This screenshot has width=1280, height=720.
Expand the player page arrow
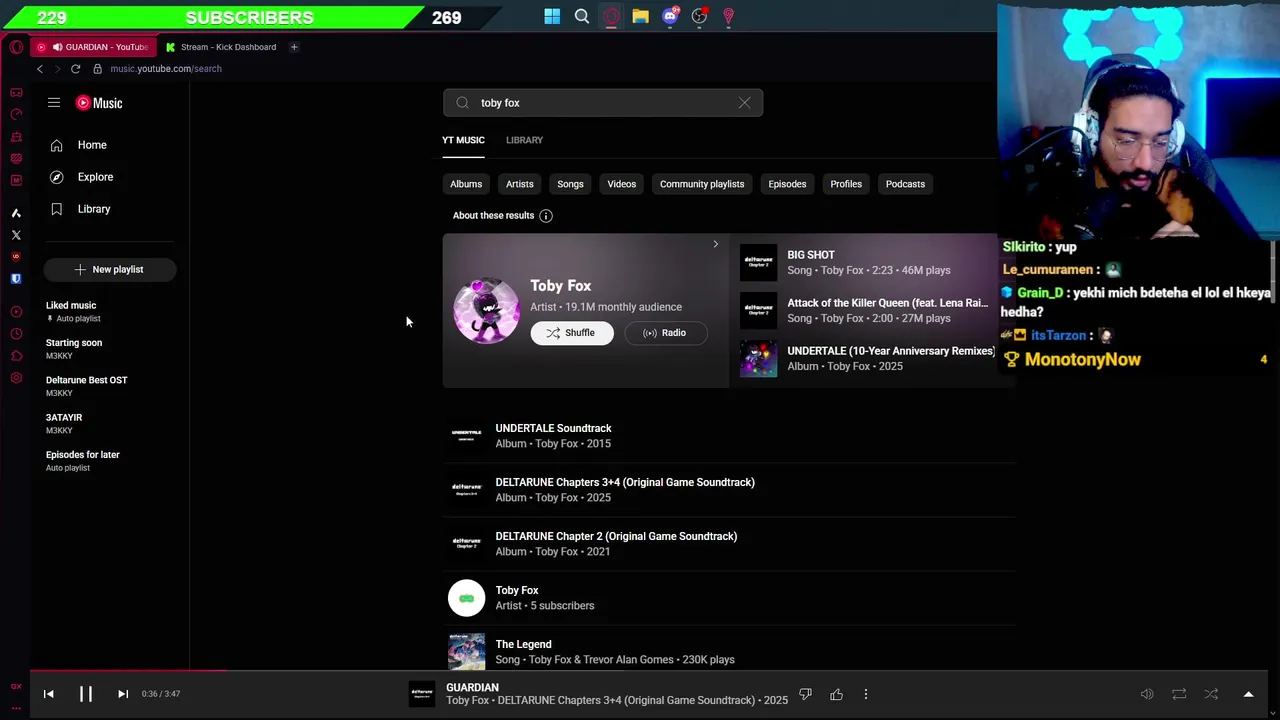pyautogui.click(x=1248, y=694)
